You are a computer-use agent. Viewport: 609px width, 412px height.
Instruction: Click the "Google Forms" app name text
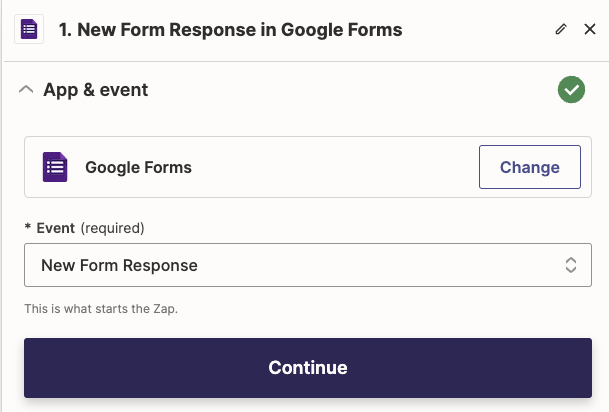[x=138, y=167]
